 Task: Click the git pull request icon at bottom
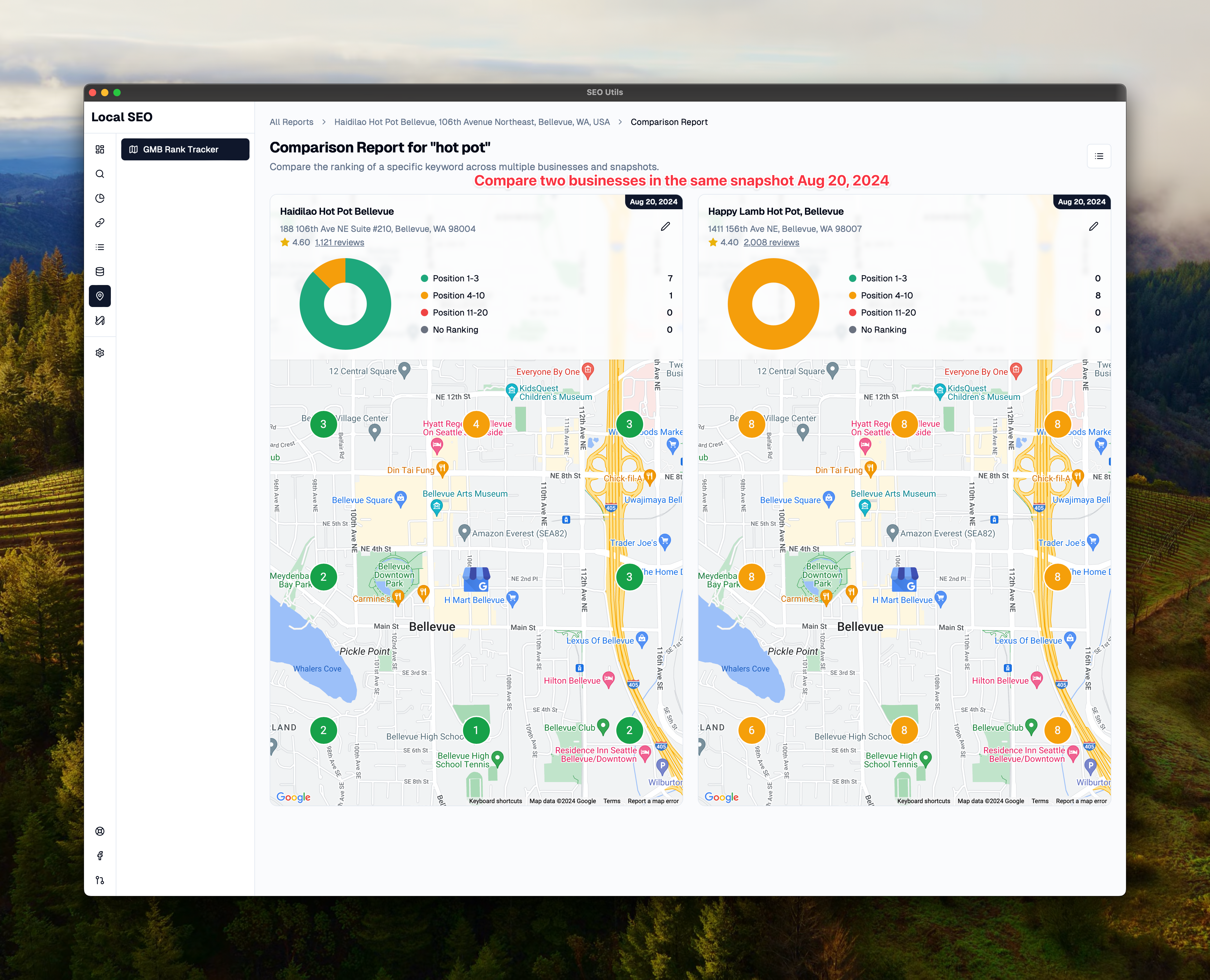pyautogui.click(x=100, y=880)
